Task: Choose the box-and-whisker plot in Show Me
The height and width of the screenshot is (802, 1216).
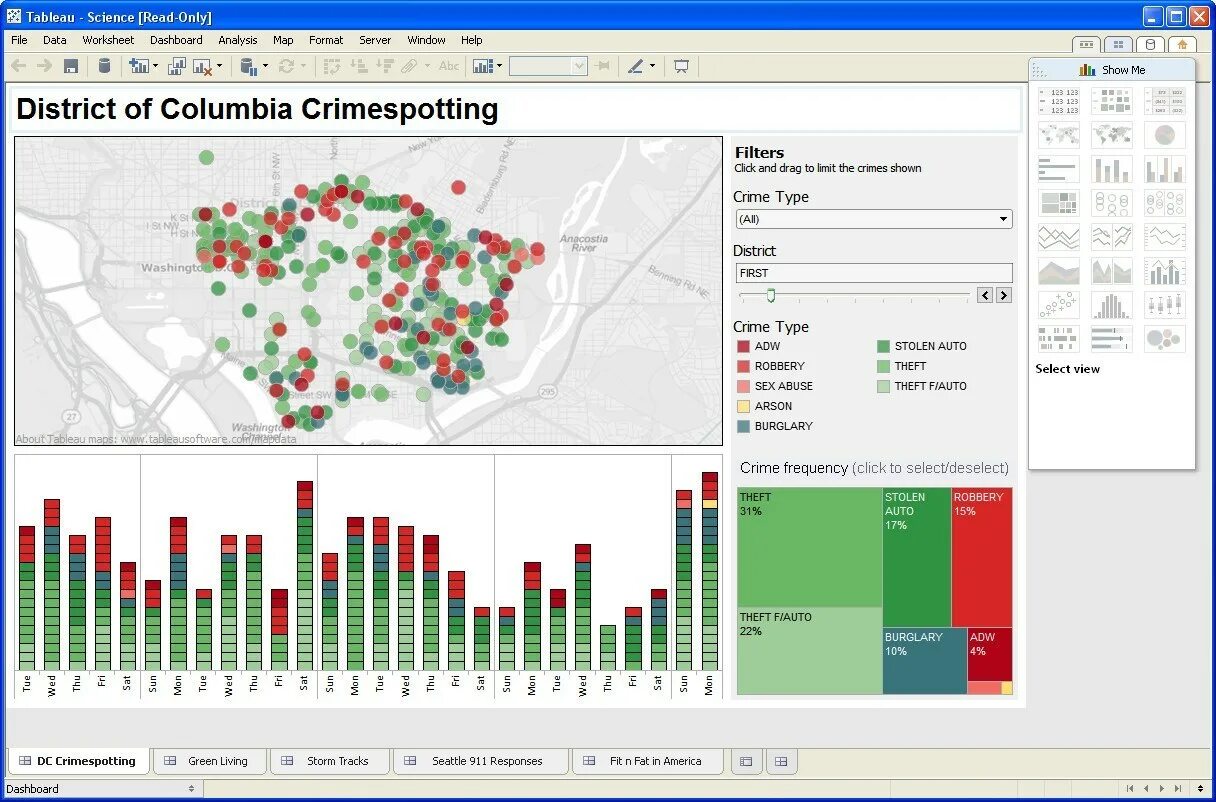Action: [1165, 304]
